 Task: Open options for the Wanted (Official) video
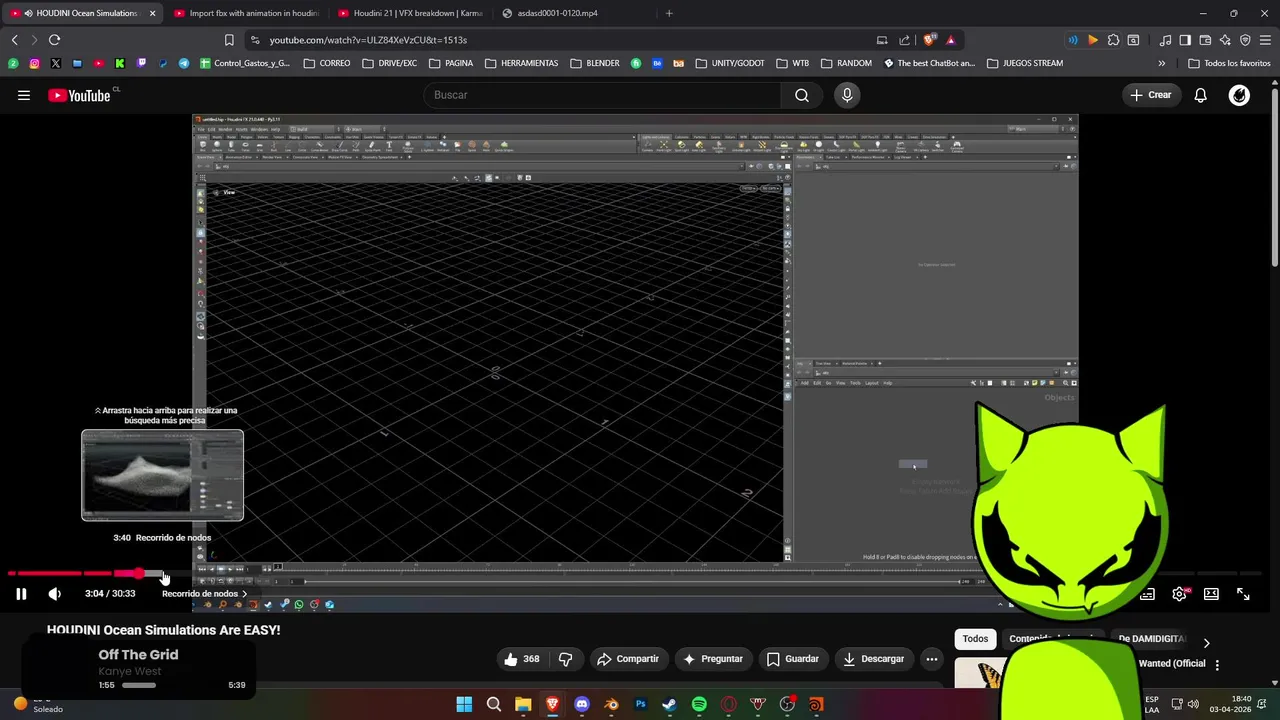coord(1217,664)
